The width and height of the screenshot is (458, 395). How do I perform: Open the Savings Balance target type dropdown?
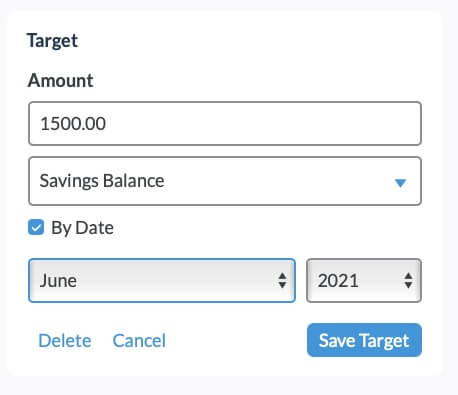pyautogui.click(x=225, y=181)
